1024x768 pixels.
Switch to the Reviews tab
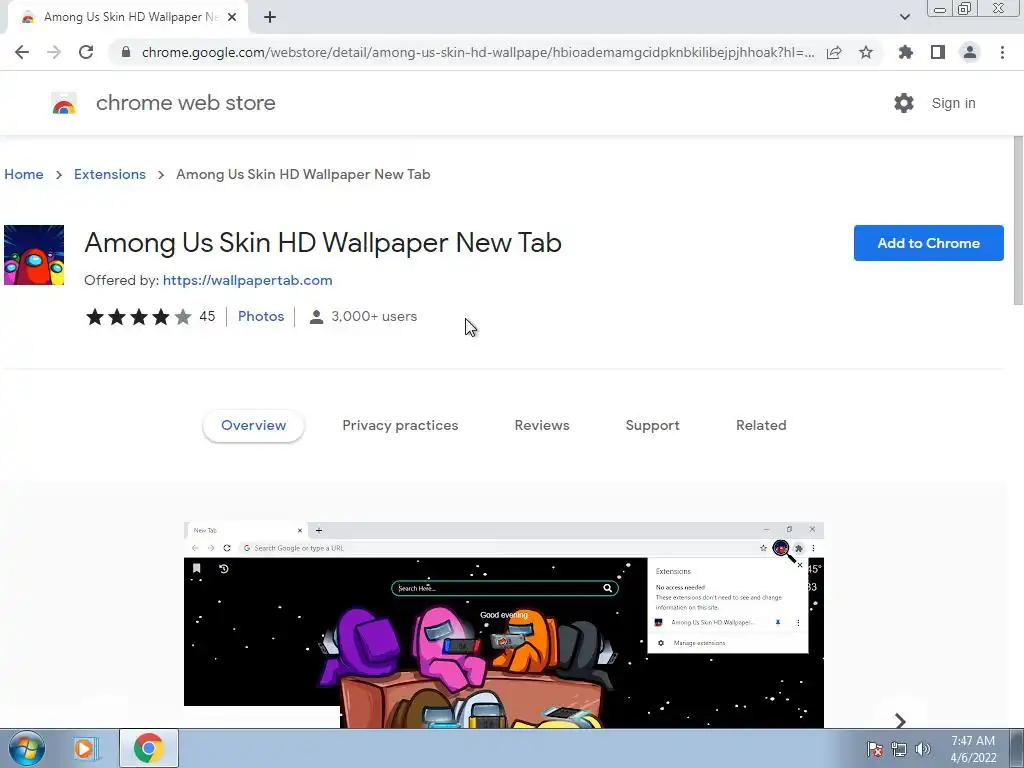(542, 425)
